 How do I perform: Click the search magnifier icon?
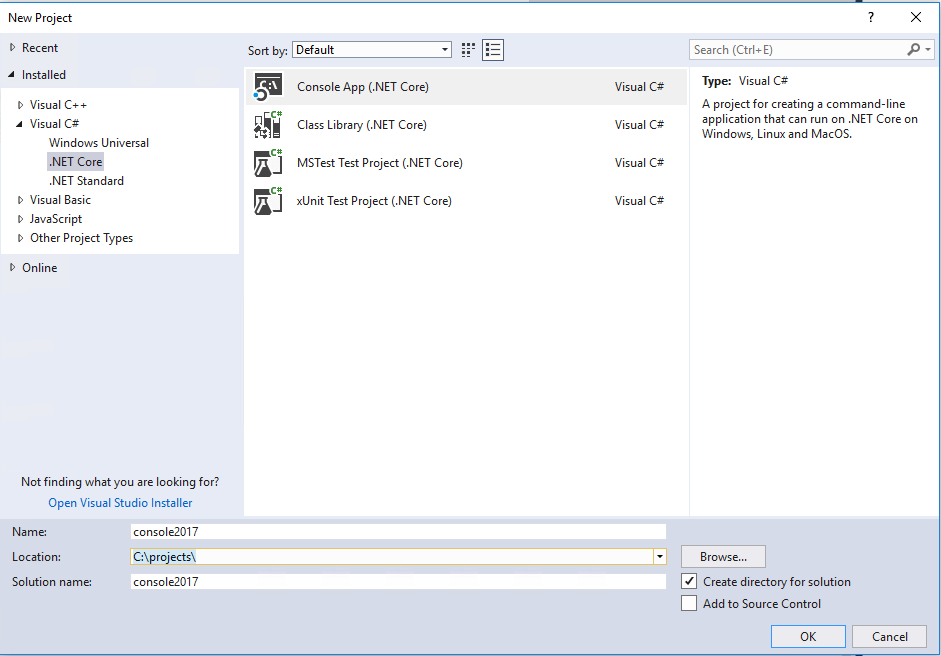tap(913, 48)
